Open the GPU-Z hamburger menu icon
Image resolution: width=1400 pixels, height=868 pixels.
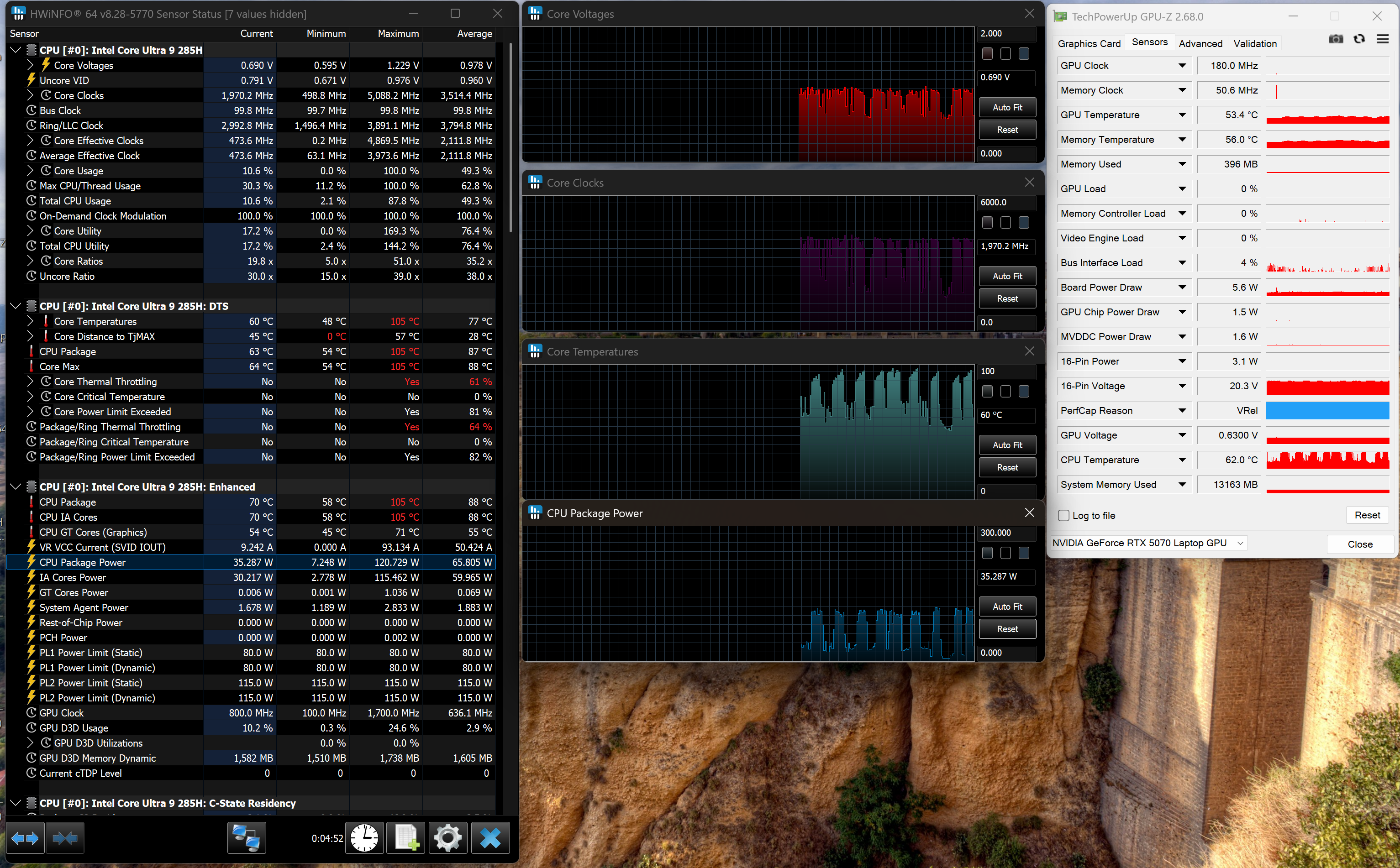[1383, 40]
